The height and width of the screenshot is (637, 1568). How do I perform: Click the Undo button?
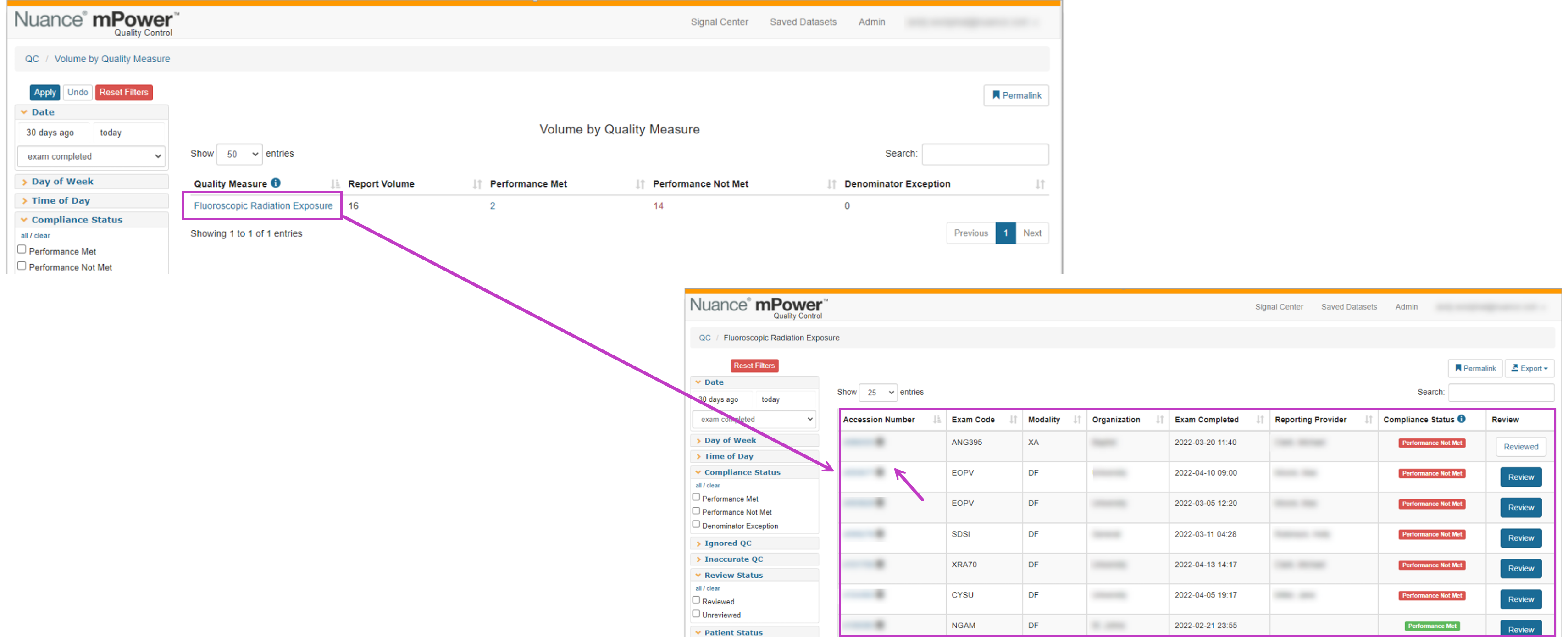click(78, 93)
